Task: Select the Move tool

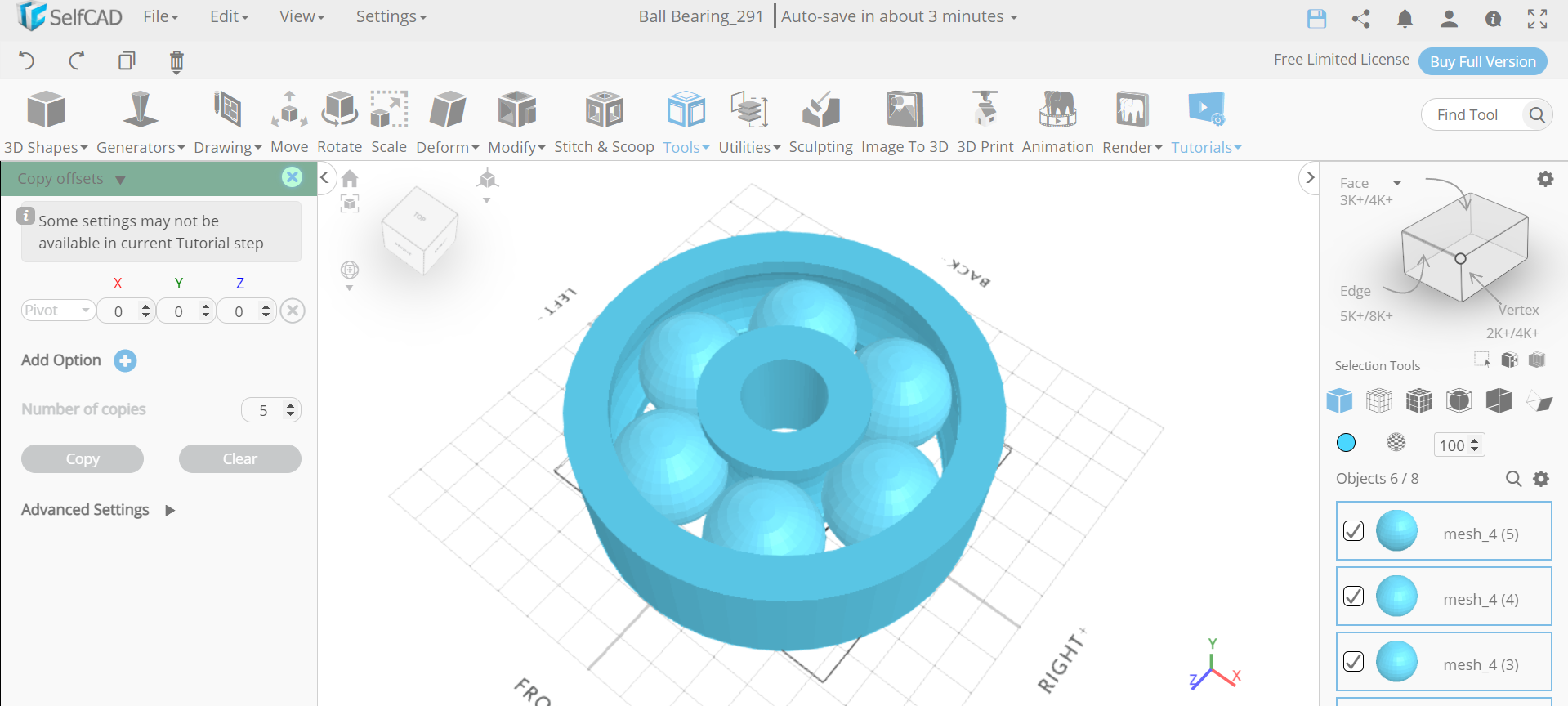Action: [289, 123]
